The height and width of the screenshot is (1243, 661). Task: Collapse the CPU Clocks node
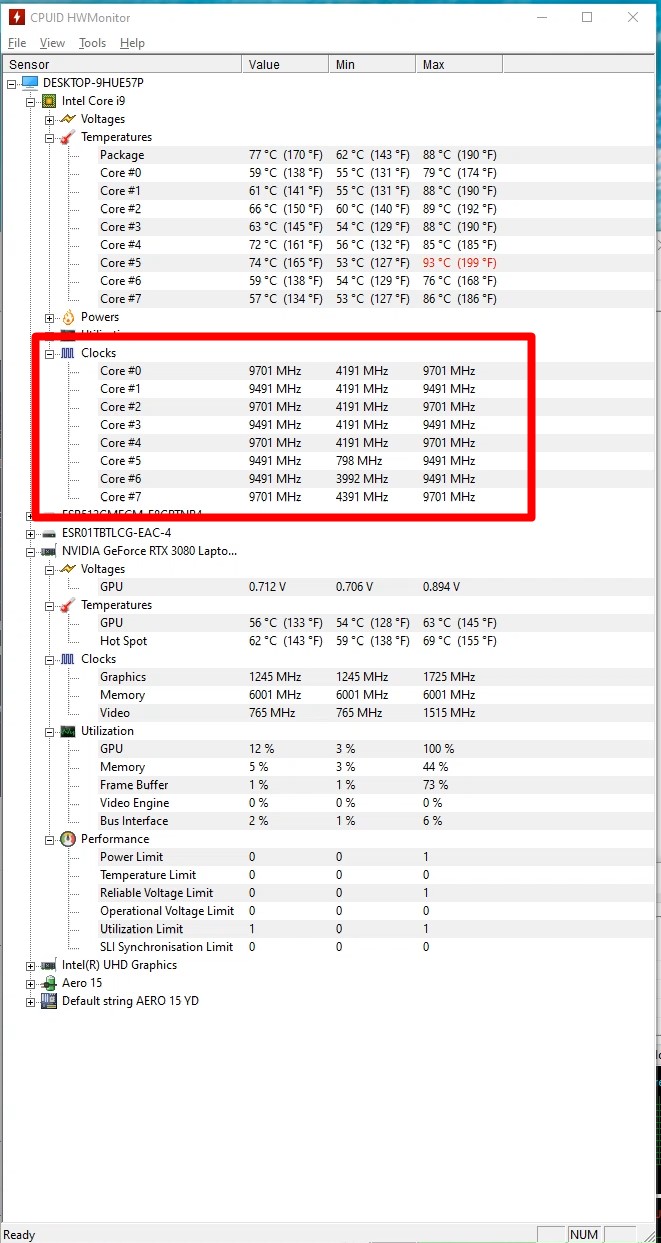49,353
